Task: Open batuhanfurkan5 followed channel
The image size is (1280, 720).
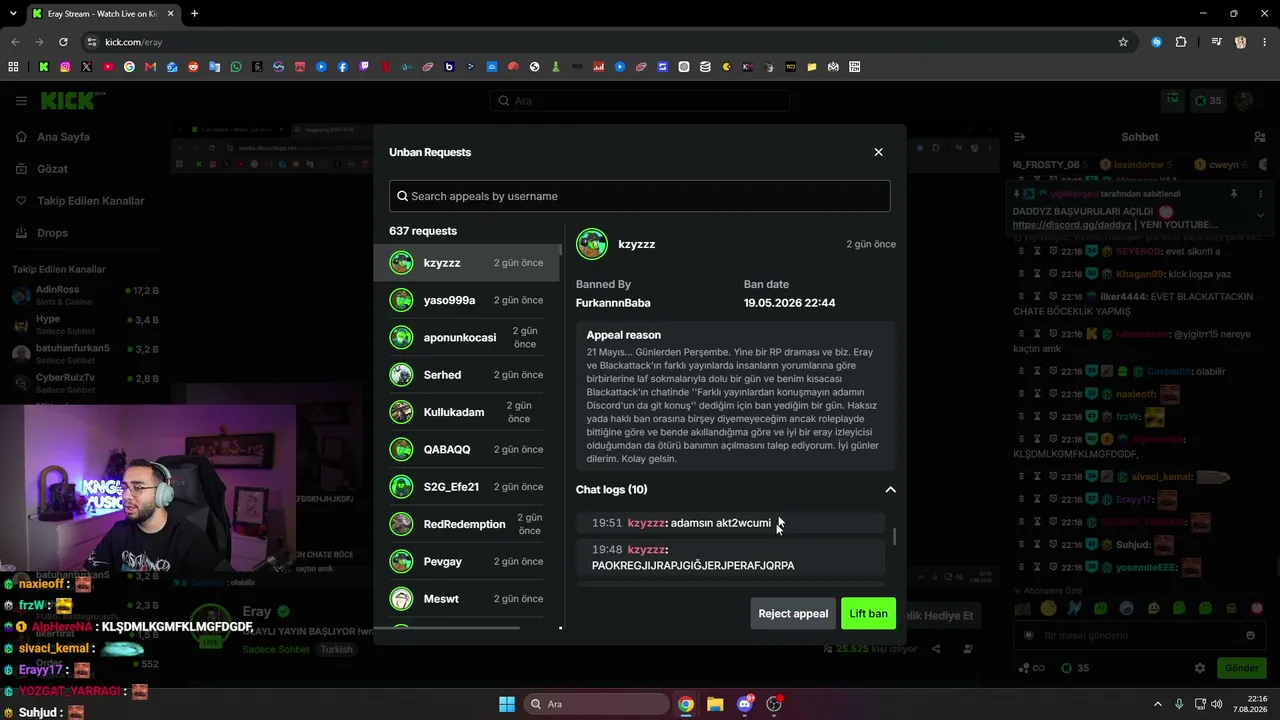Action: 85,353
